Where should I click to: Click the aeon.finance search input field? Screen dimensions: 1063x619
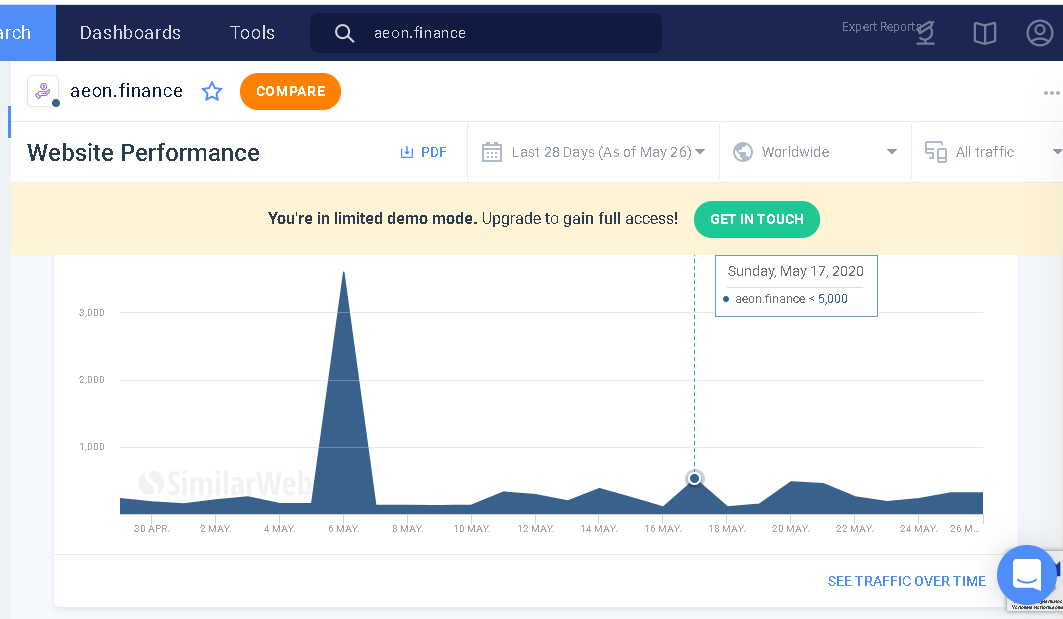pyautogui.click(x=485, y=33)
